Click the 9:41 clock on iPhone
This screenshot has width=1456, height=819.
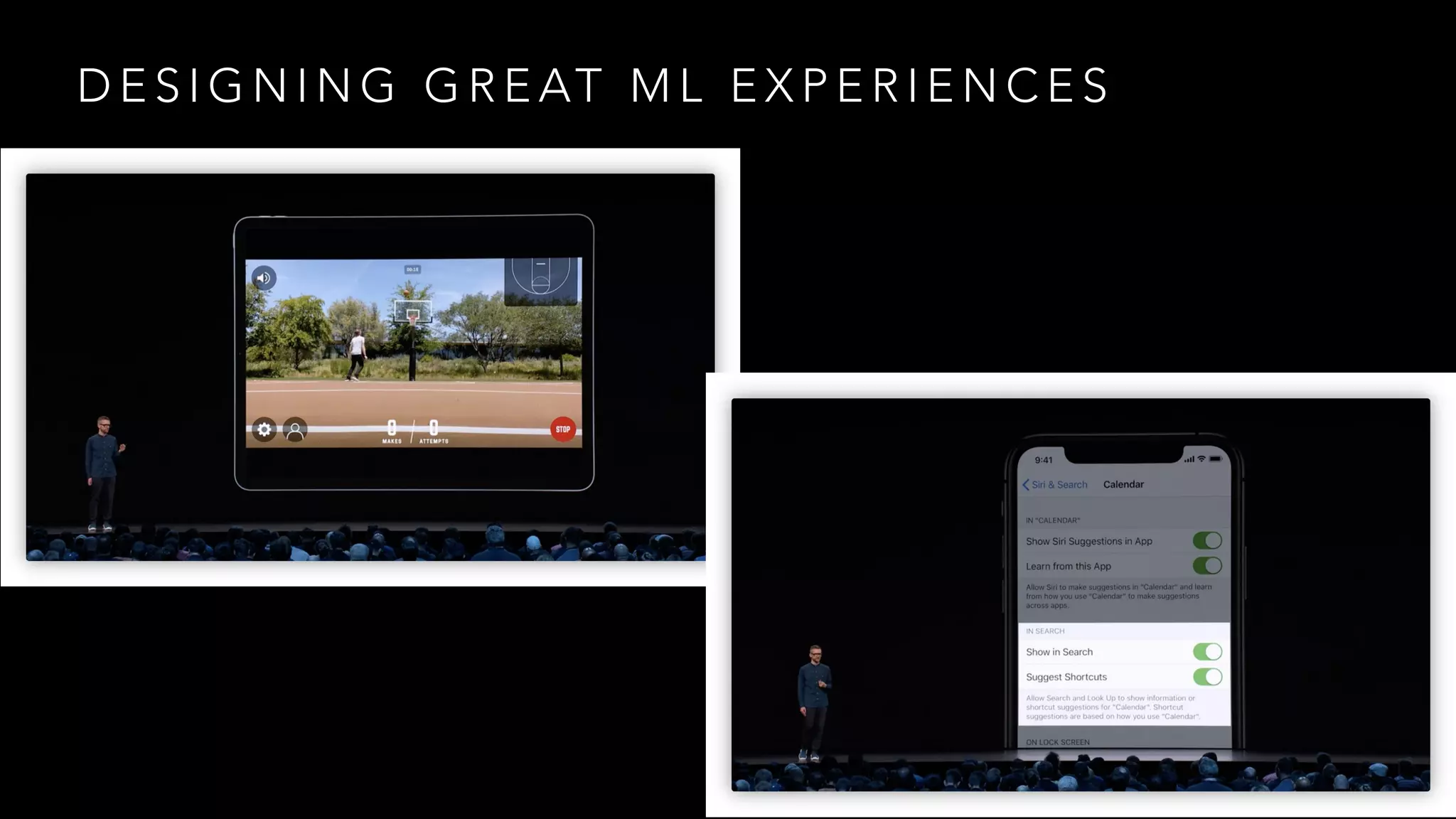pyautogui.click(x=1044, y=460)
